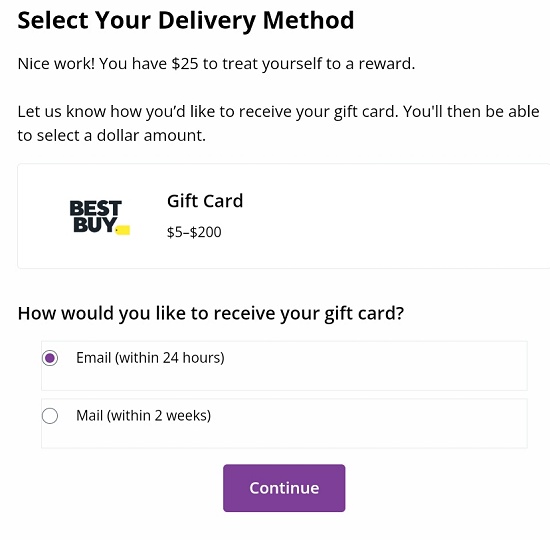The width and height of the screenshot is (550, 540).
Task: Click the 'Let us know how' paragraph
Action: [x=278, y=124]
